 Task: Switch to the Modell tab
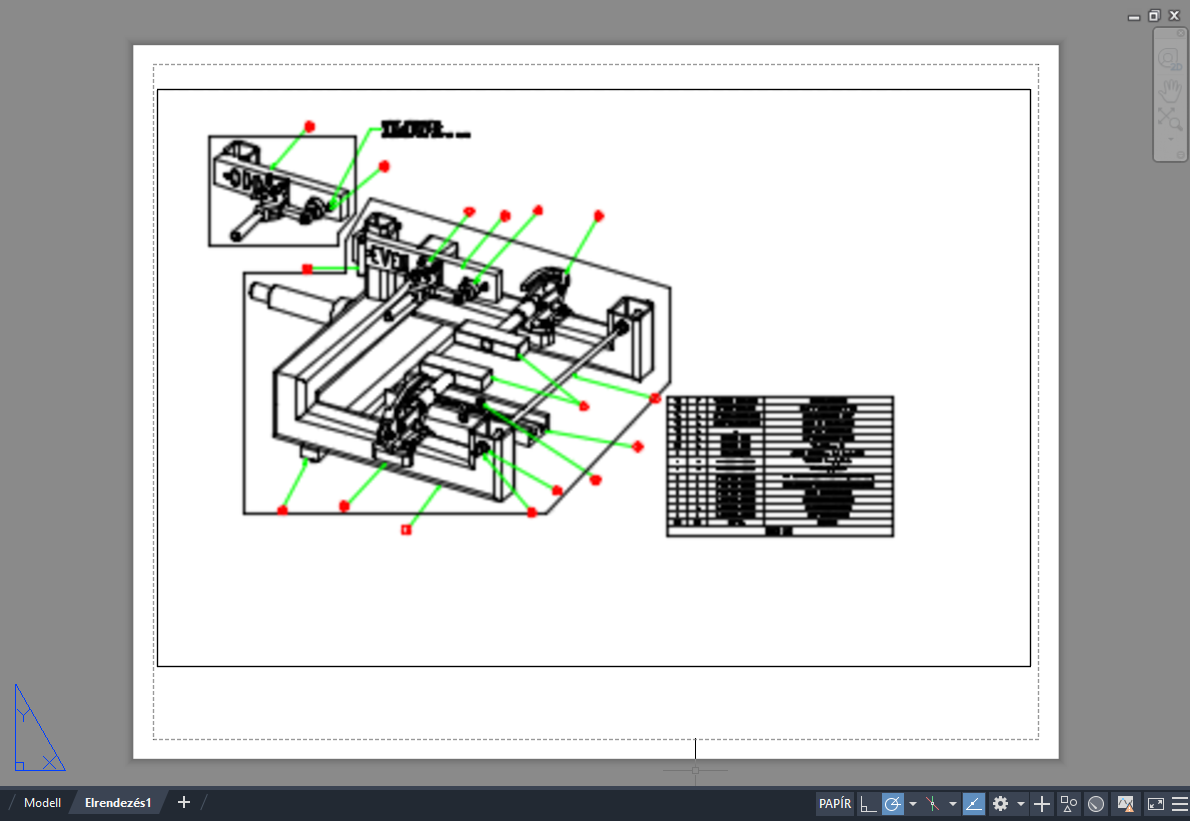pos(42,803)
